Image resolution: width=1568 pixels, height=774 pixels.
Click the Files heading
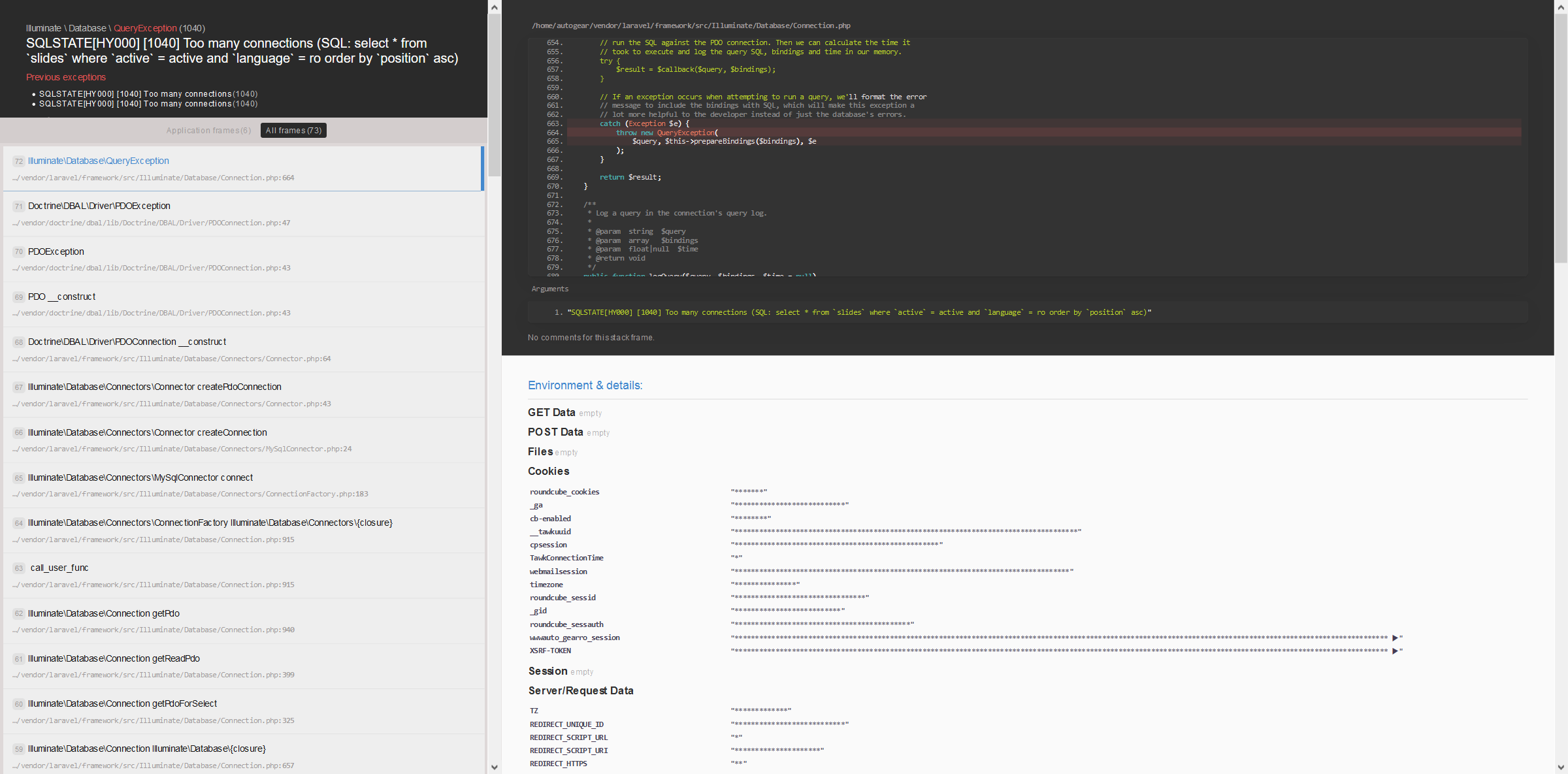[x=540, y=451]
